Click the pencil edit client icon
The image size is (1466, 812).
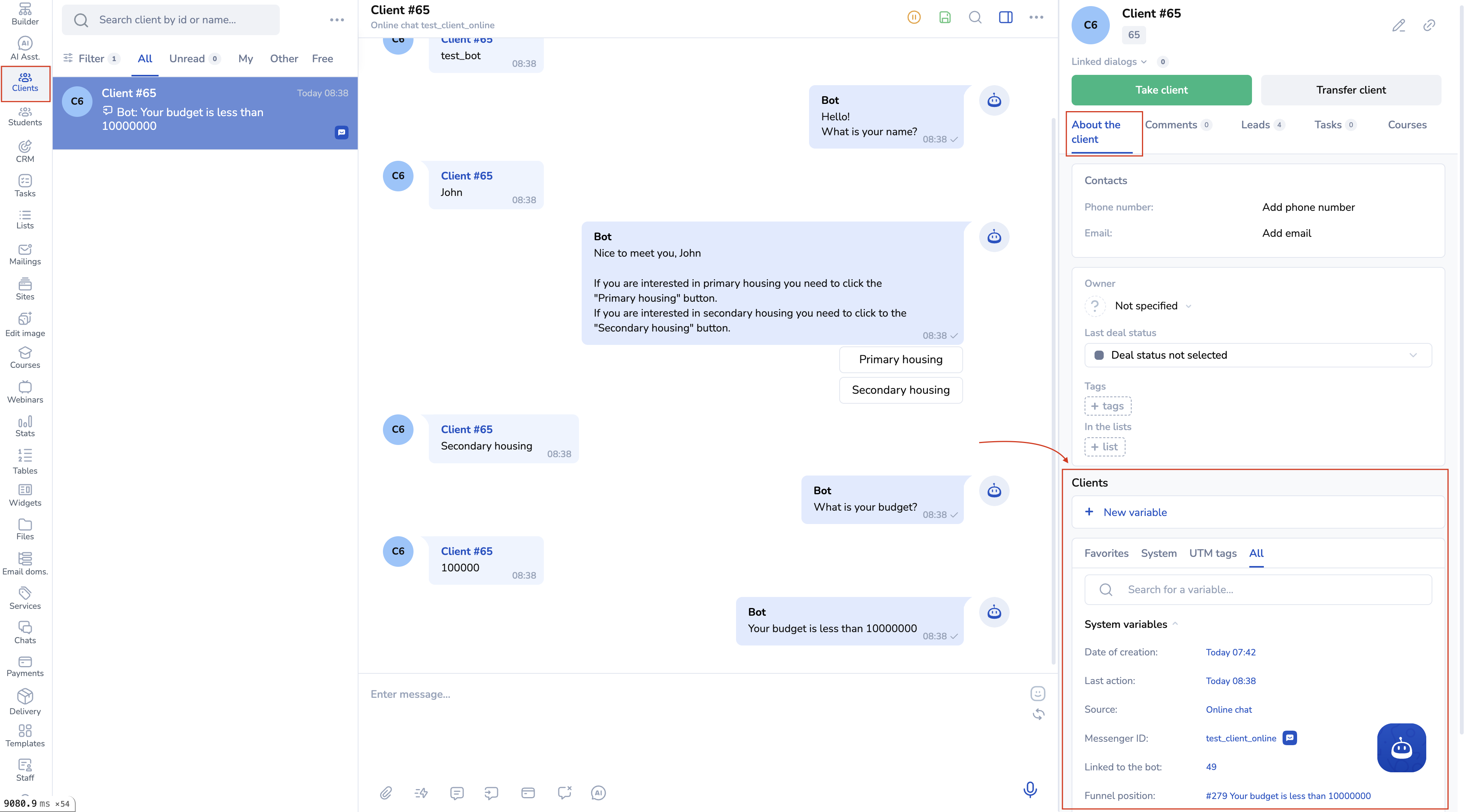[x=1398, y=25]
